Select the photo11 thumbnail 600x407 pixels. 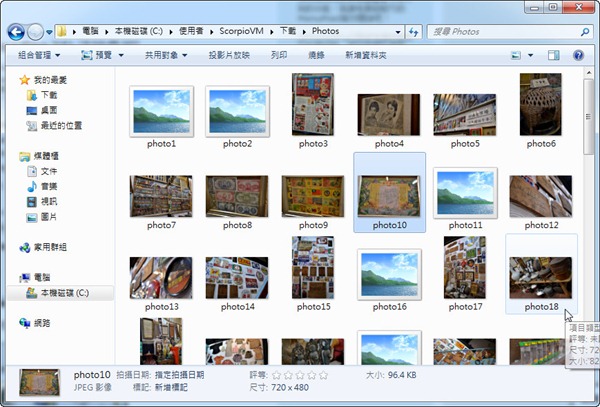(x=465, y=193)
